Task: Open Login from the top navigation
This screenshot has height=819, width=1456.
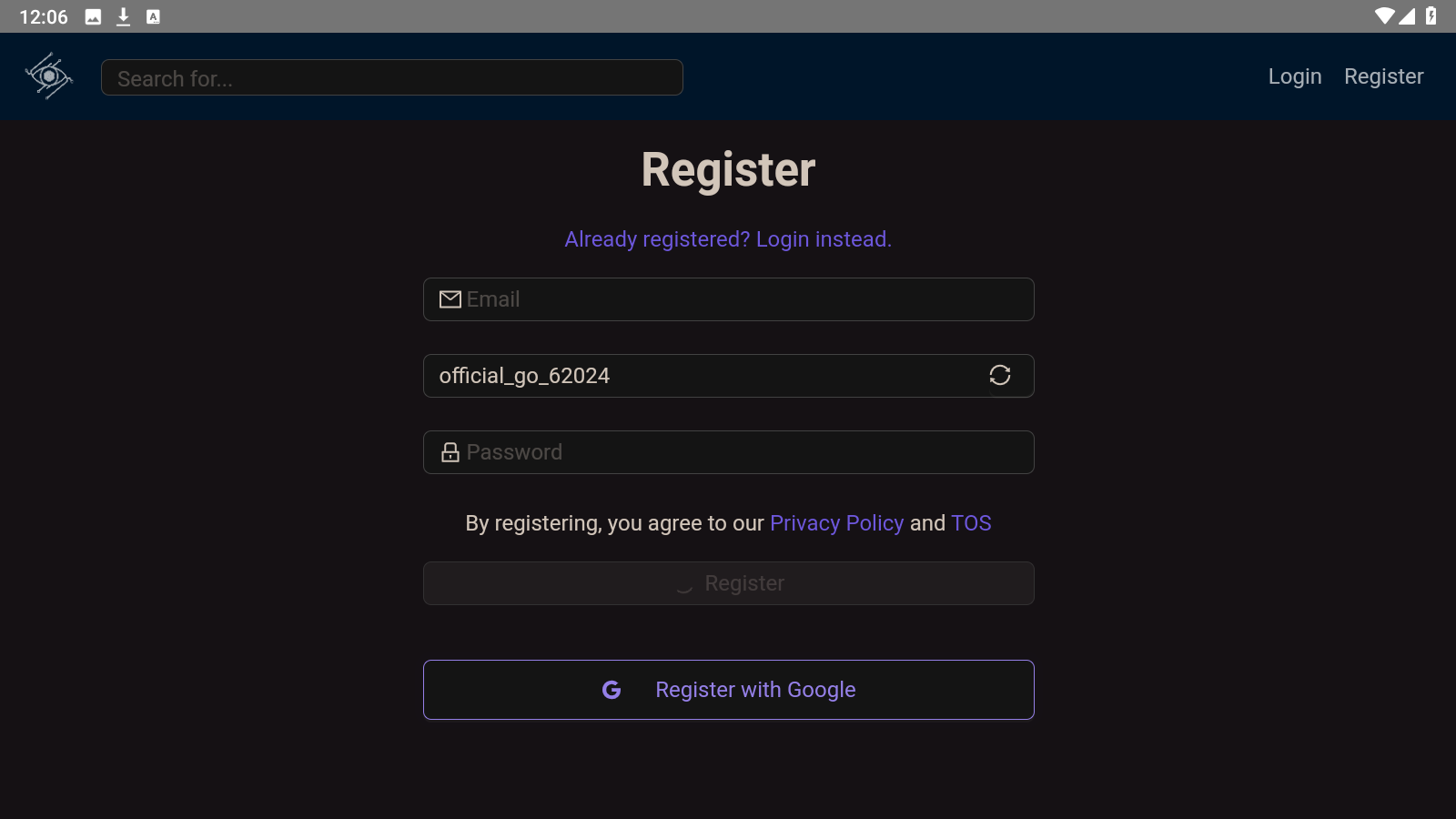Action: click(x=1294, y=76)
